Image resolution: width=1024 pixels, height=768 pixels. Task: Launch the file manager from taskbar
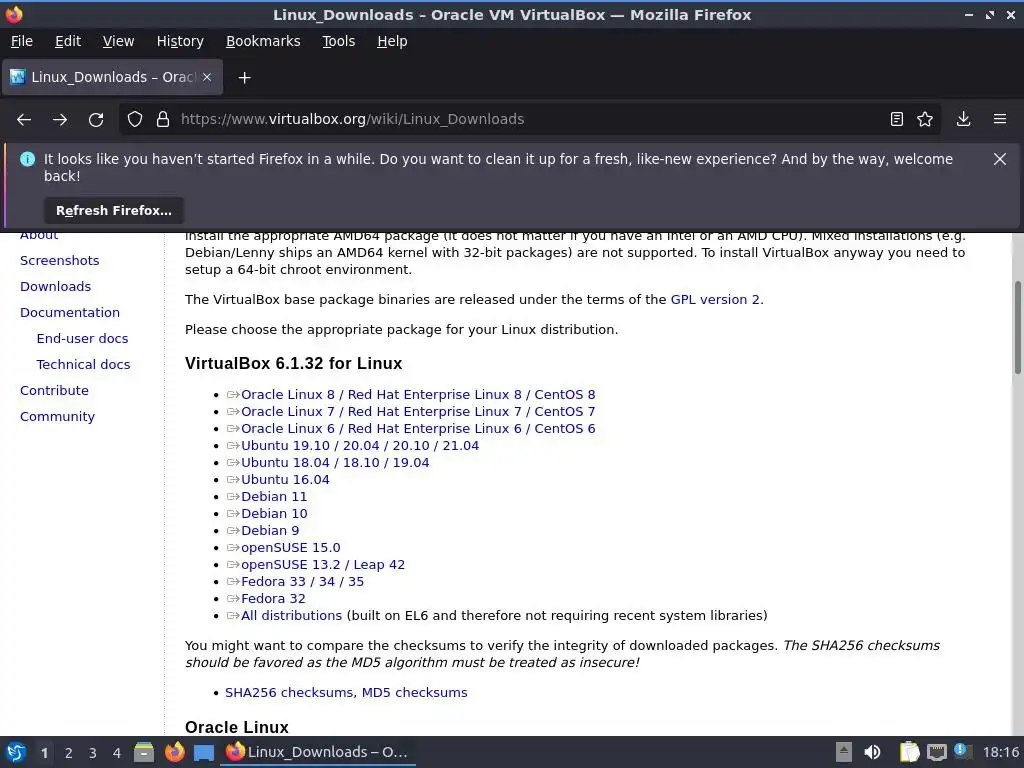144,752
